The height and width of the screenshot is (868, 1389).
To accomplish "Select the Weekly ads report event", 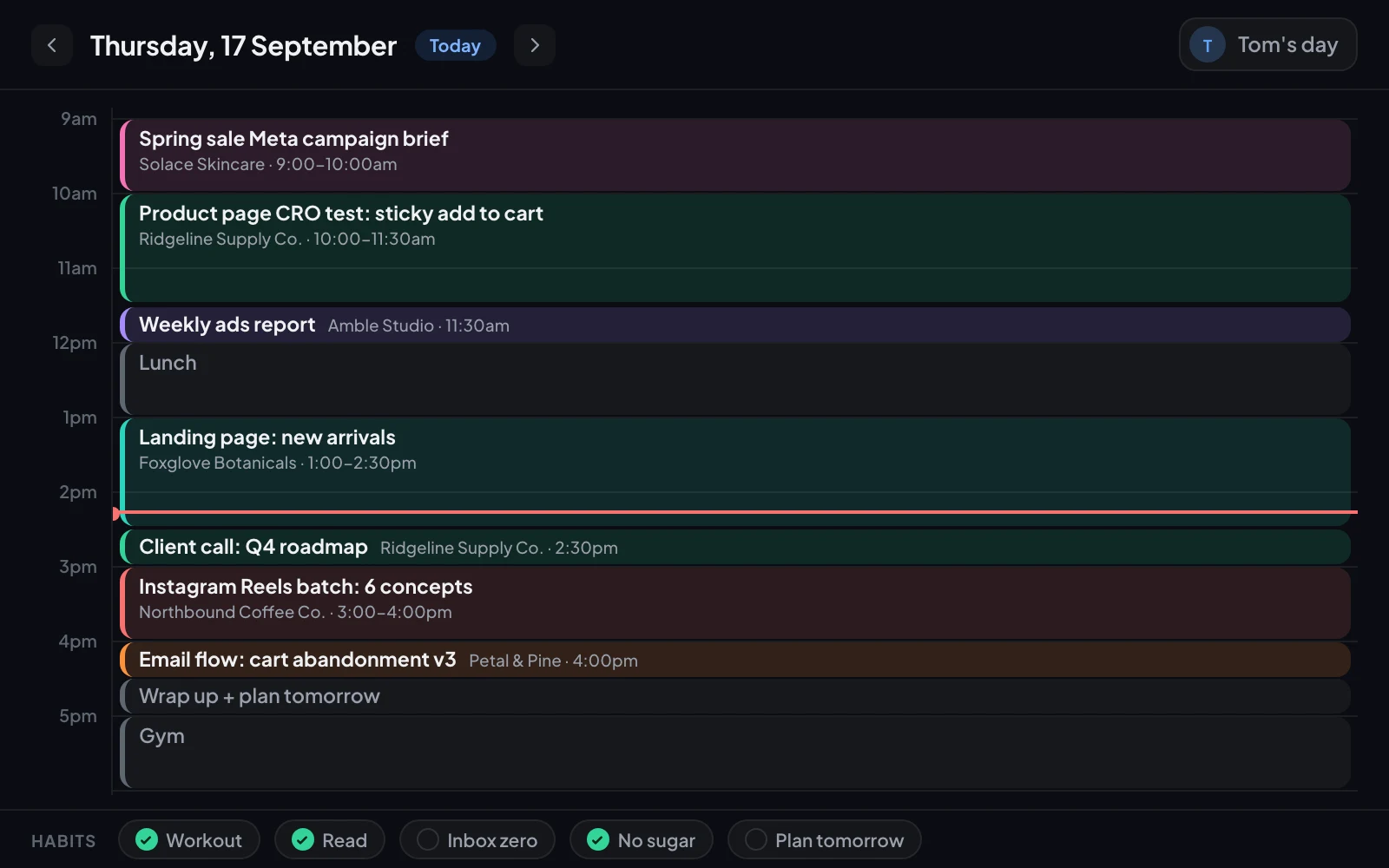I will 735,325.
